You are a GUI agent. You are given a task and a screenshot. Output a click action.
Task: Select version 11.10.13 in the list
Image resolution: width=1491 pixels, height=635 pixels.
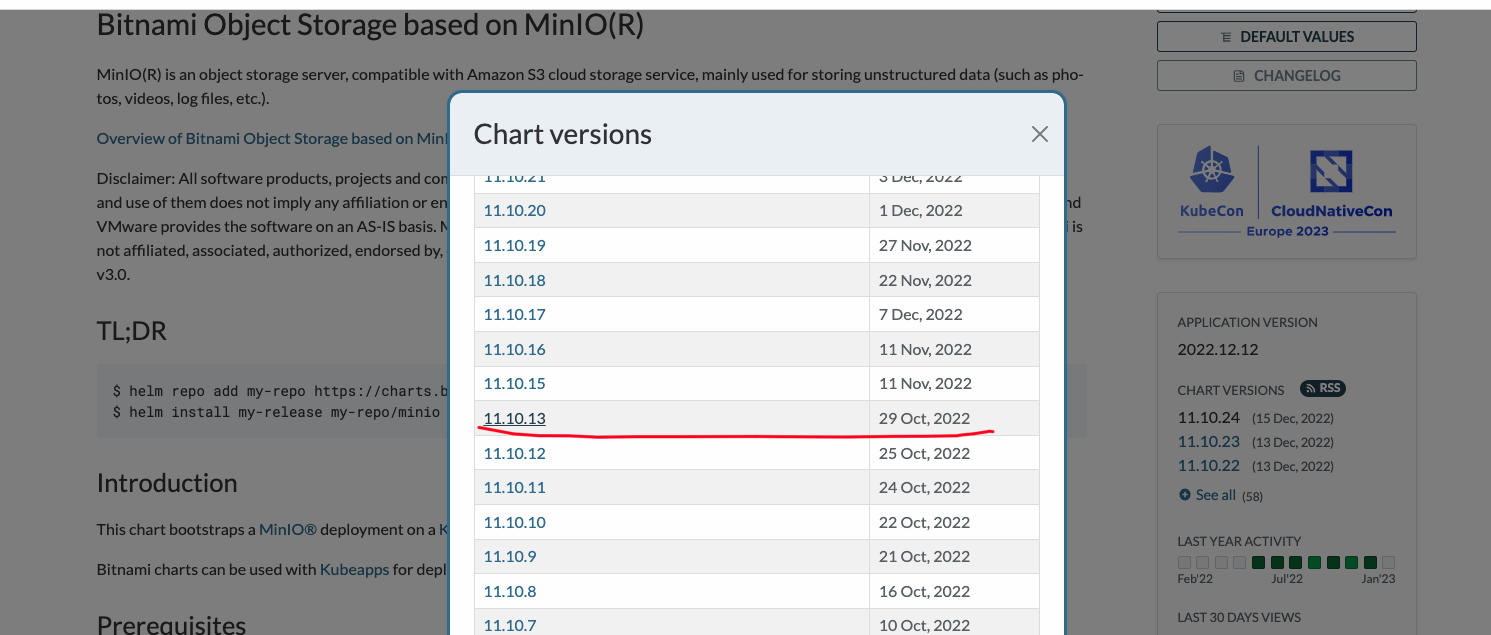coord(514,419)
